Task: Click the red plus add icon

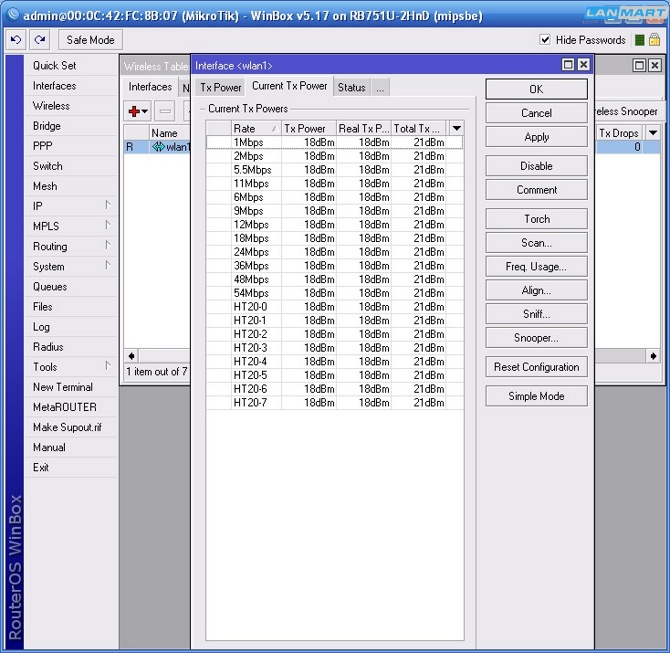Action: point(134,112)
